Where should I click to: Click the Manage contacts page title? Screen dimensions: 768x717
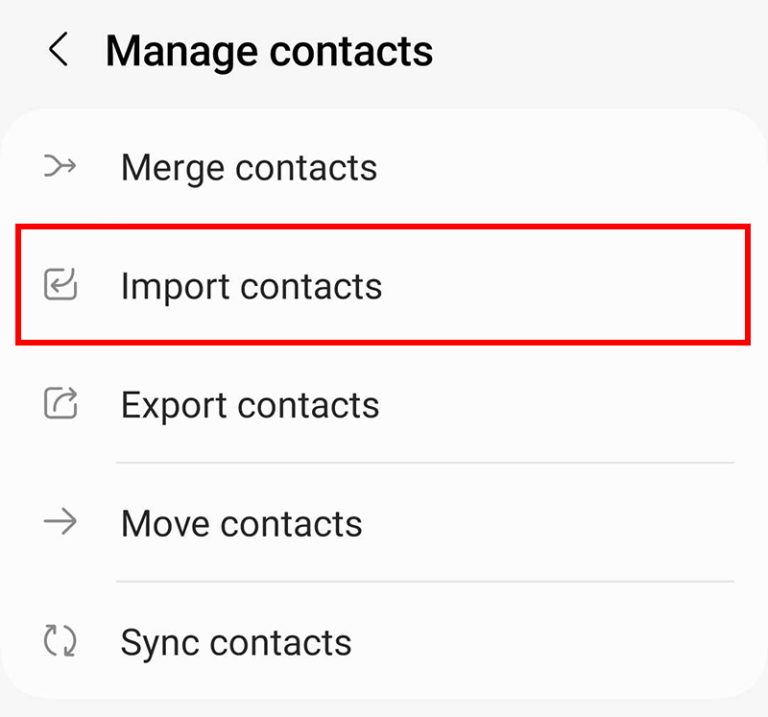(269, 51)
